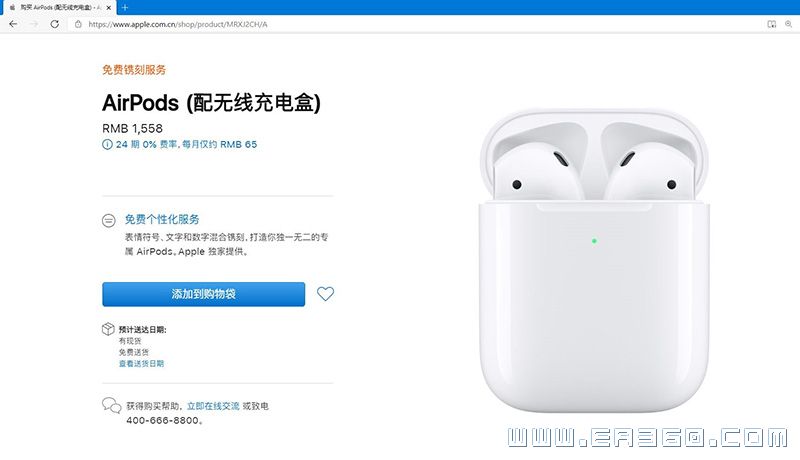Click the reader view icon in address bar
Viewport: 800px width, 460px height.
772,24
